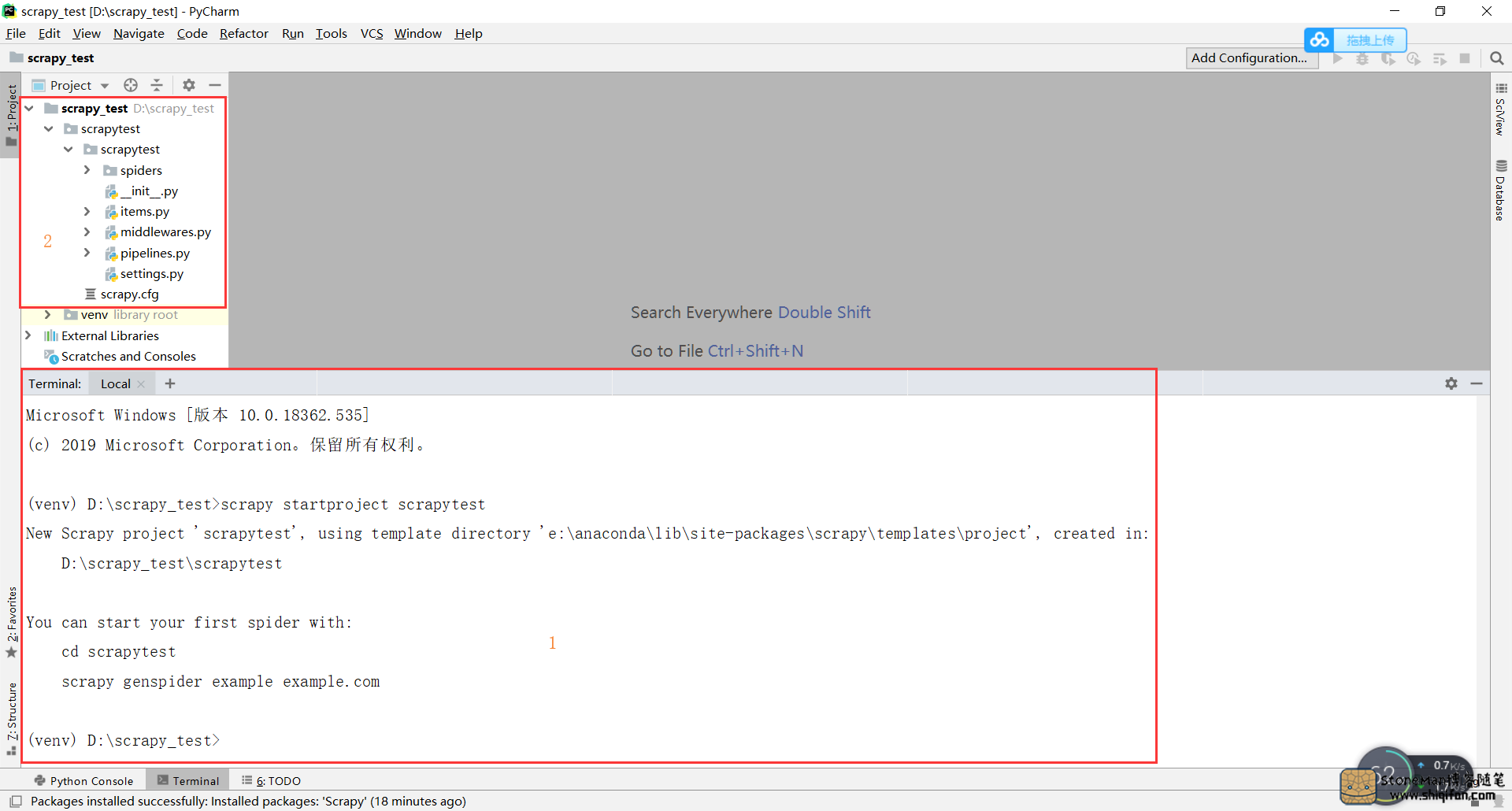1512x811 pixels.
Task: Select Scratches and Consoles item
Action: tap(128, 356)
